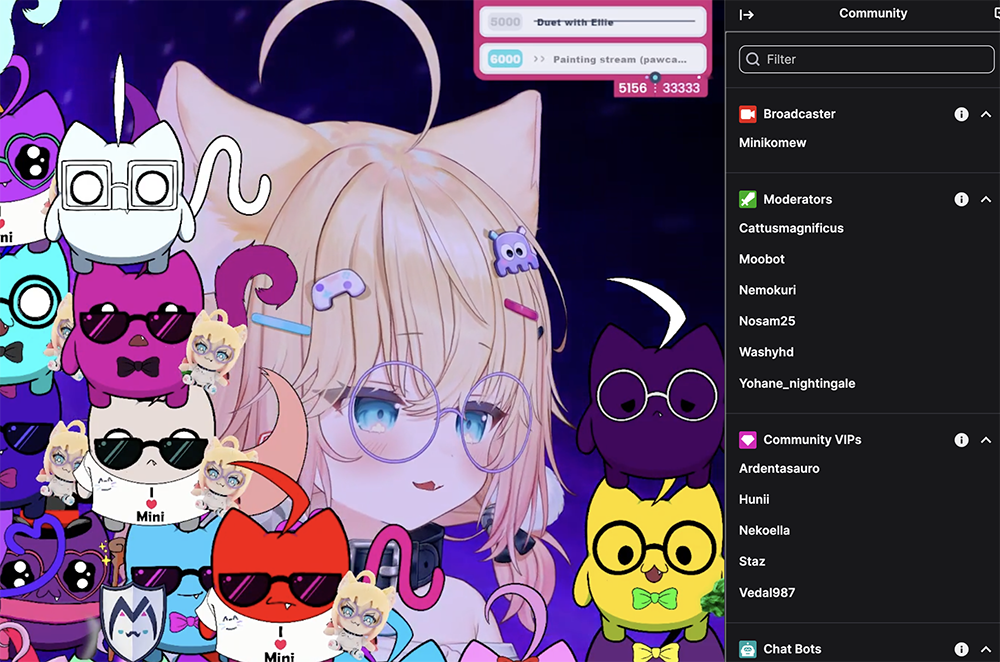Click the goal progress slider knob

655,77
